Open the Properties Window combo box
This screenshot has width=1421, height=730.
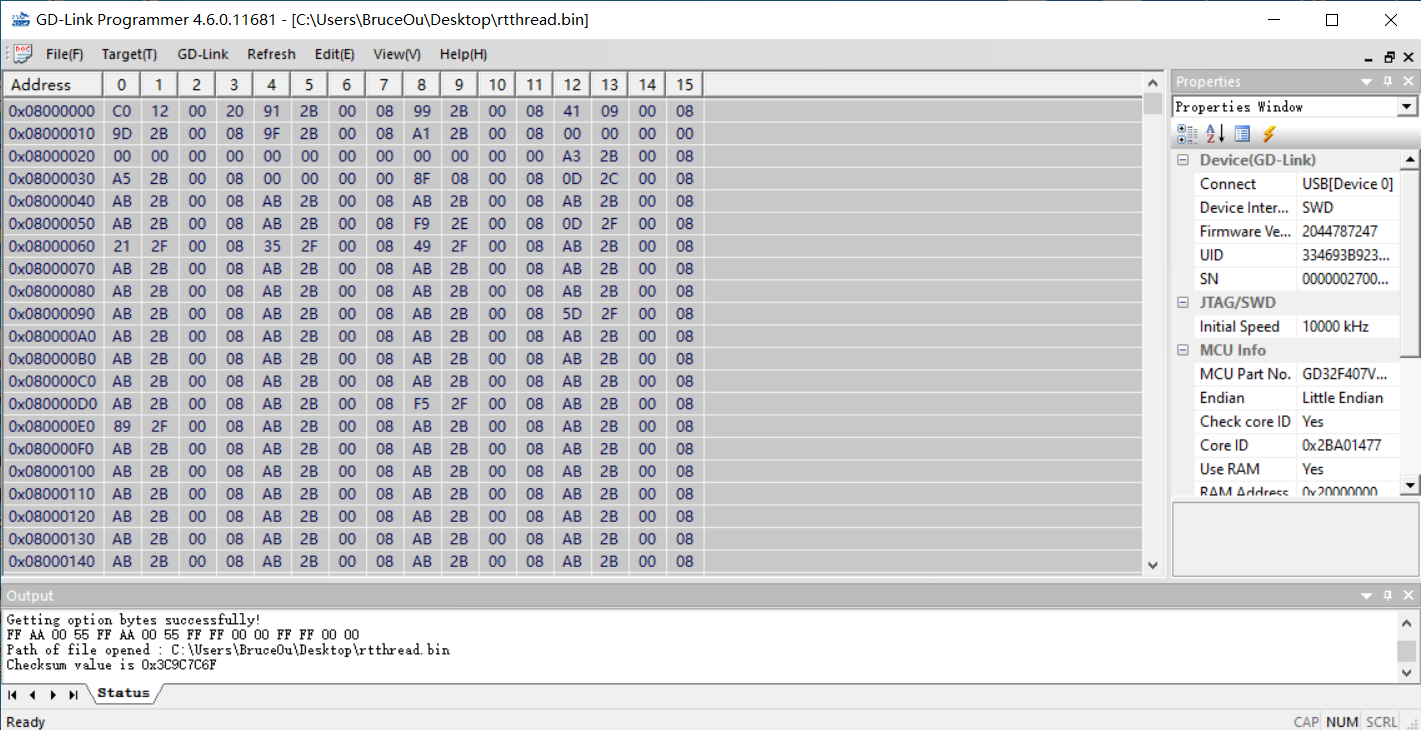1296,106
